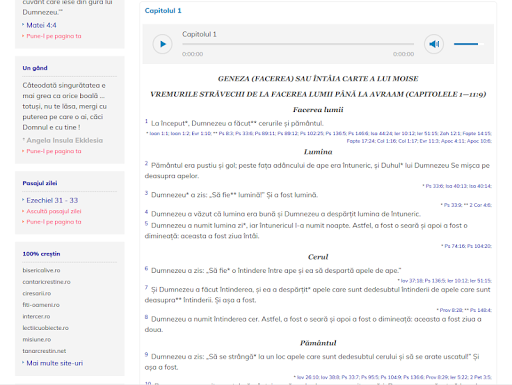
Task: Click 'Pune-l pe pagina ta' under Matei 4:4
Action: (54, 36)
